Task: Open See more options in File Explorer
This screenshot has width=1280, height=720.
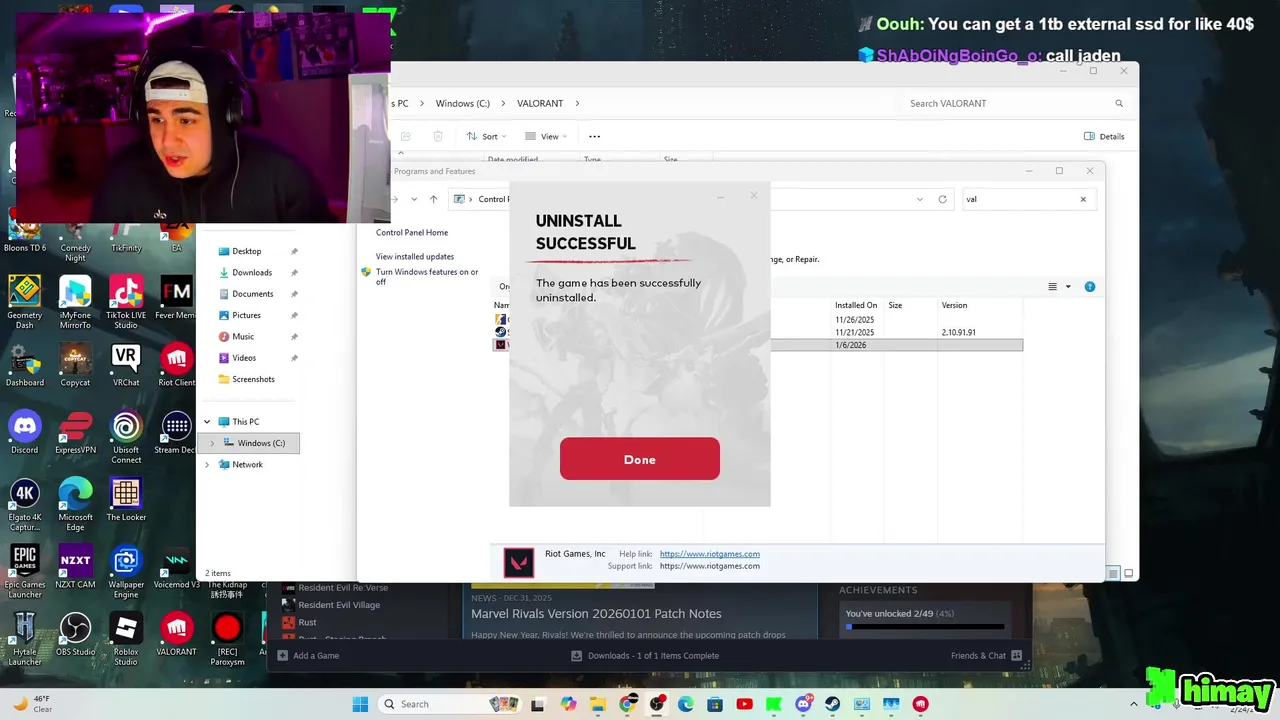Action: [x=594, y=136]
